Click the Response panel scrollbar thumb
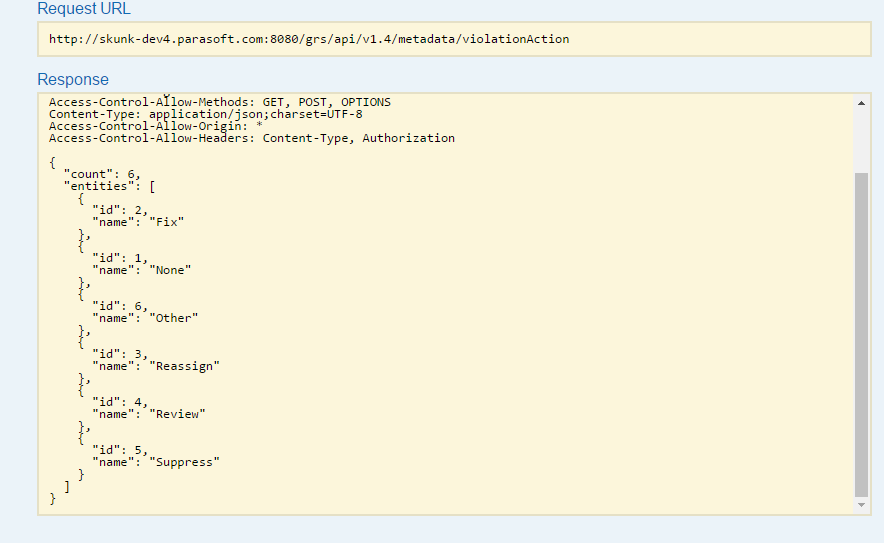The image size is (884, 543). pyautogui.click(x=861, y=335)
